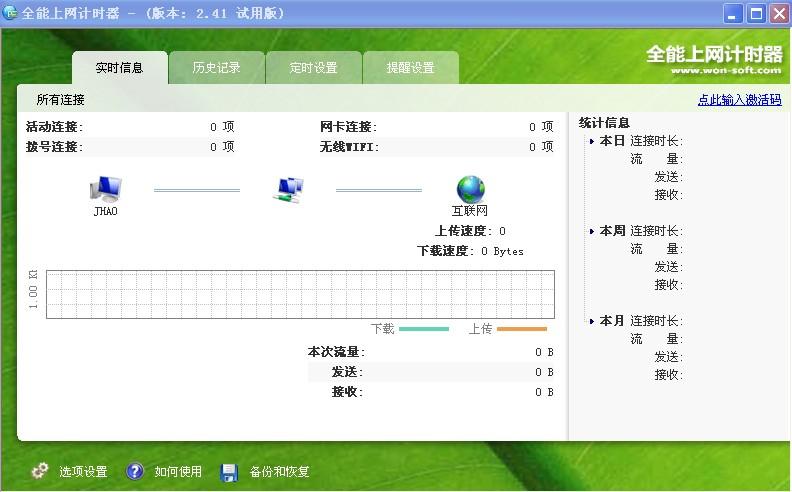The height and width of the screenshot is (492, 792).
Task: Open 选项设置 gear icon
Action: coord(40,471)
